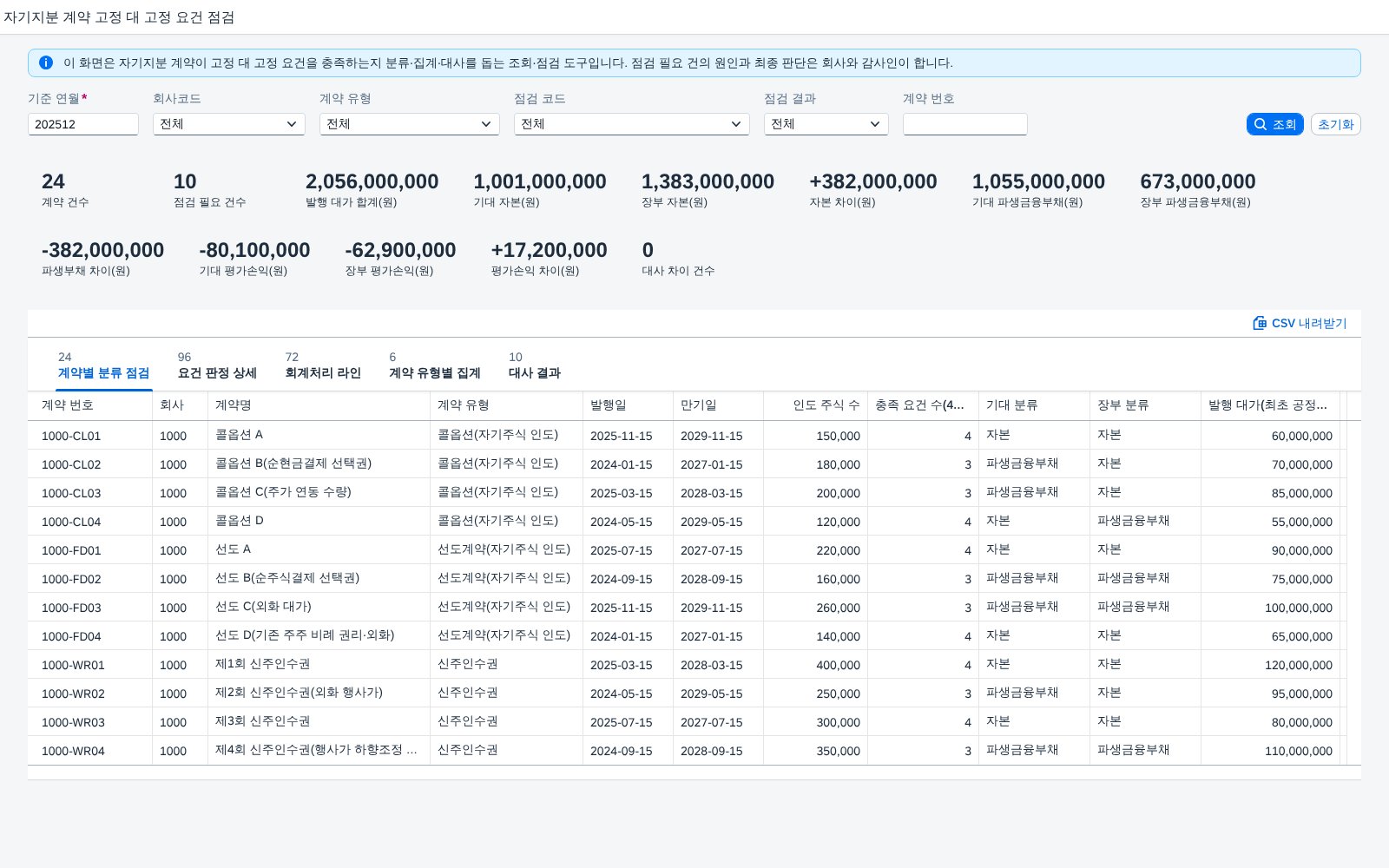This screenshot has height=868, width=1389.
Task: Click the 만기일 column header
Action: pyautogui.click(x=719, y=405)
